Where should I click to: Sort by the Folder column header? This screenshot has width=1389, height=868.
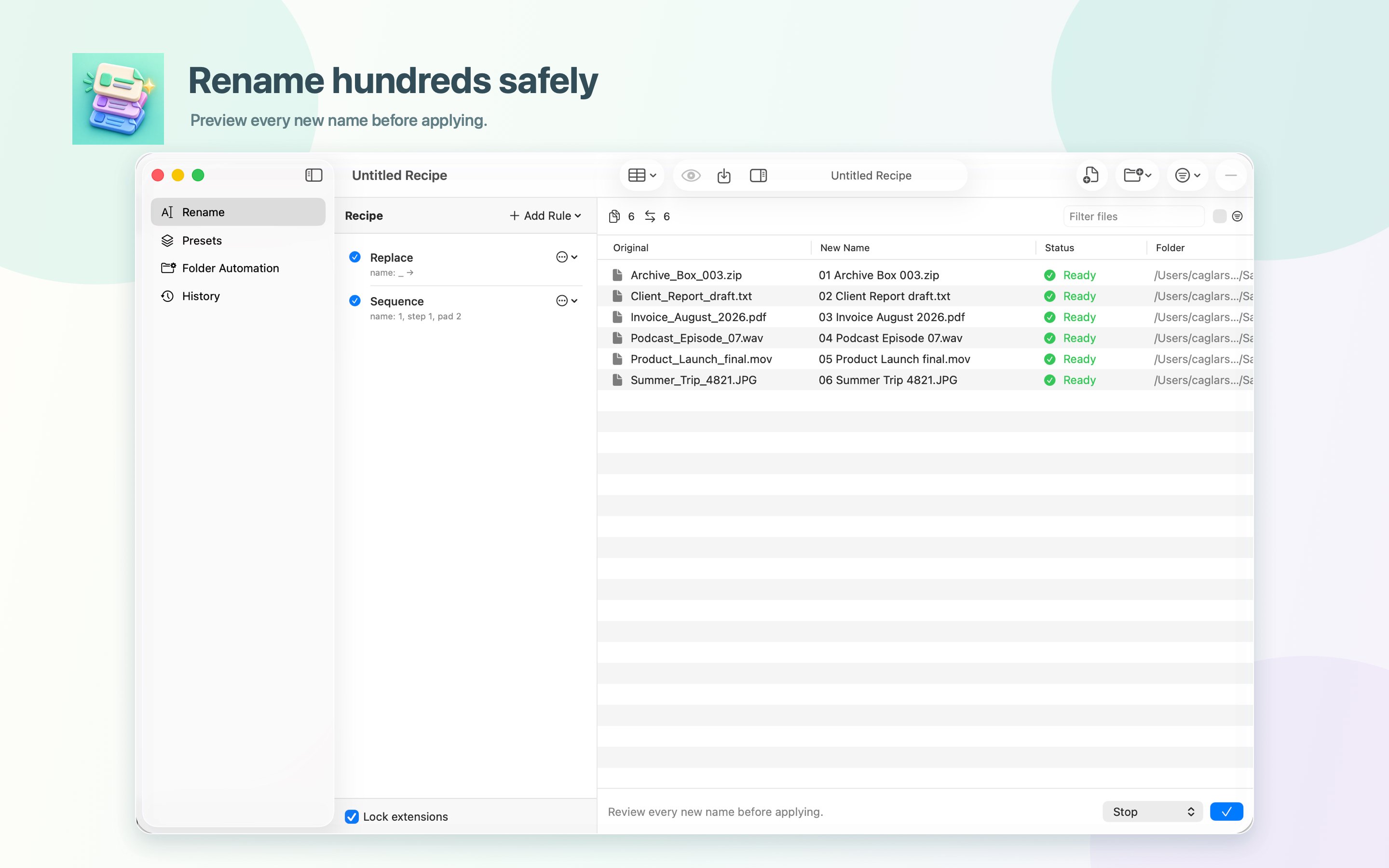(1170, 247)
